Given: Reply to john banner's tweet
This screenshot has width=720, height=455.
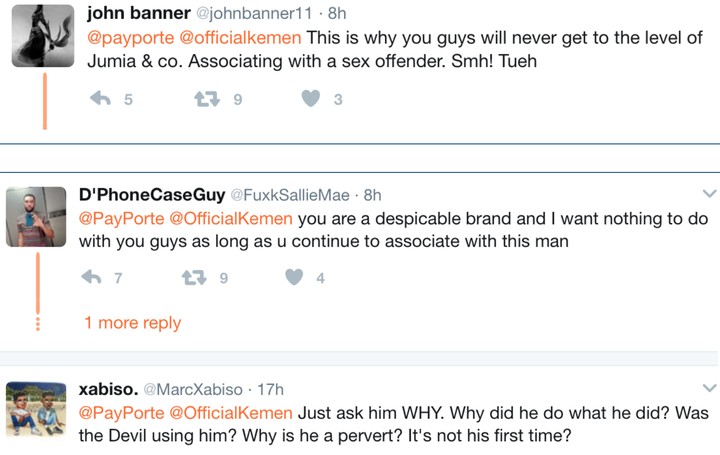Looking at the screenshot, I should tap(100, 99).
